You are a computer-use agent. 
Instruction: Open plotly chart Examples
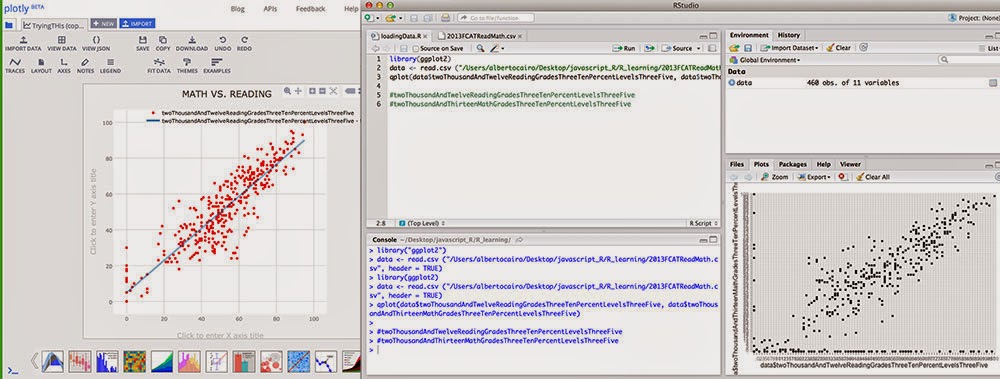(x=217, y=66)
